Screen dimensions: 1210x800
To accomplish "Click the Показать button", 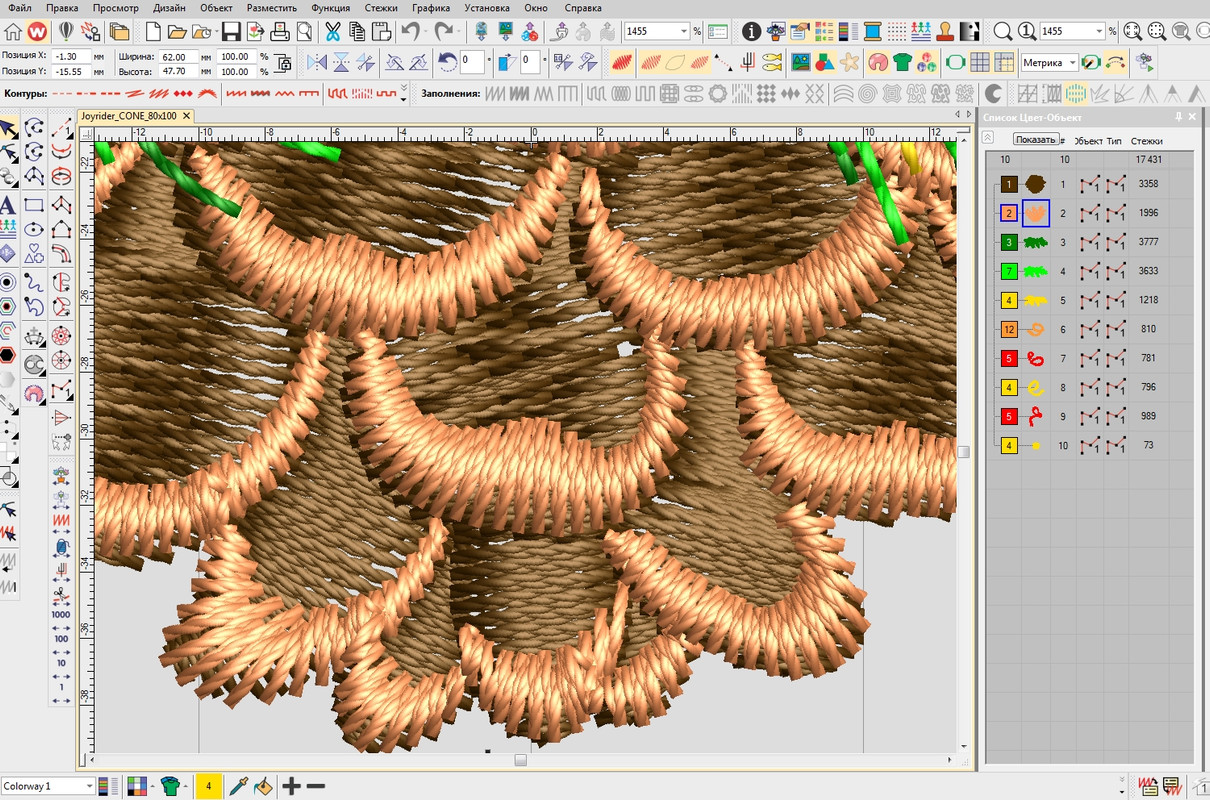I will pos(1034,139).
